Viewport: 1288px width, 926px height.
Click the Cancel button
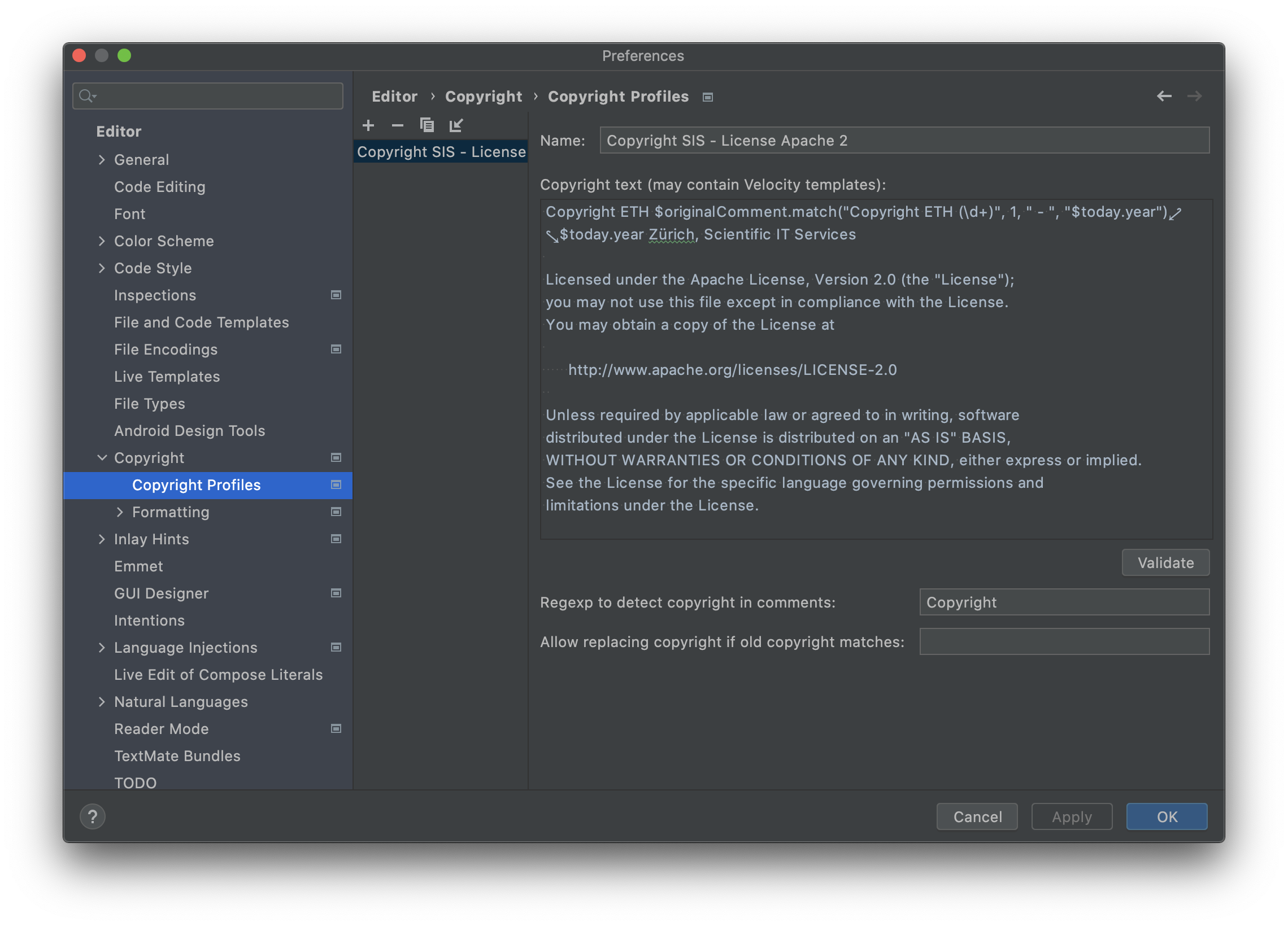click(x=977, y=816)
